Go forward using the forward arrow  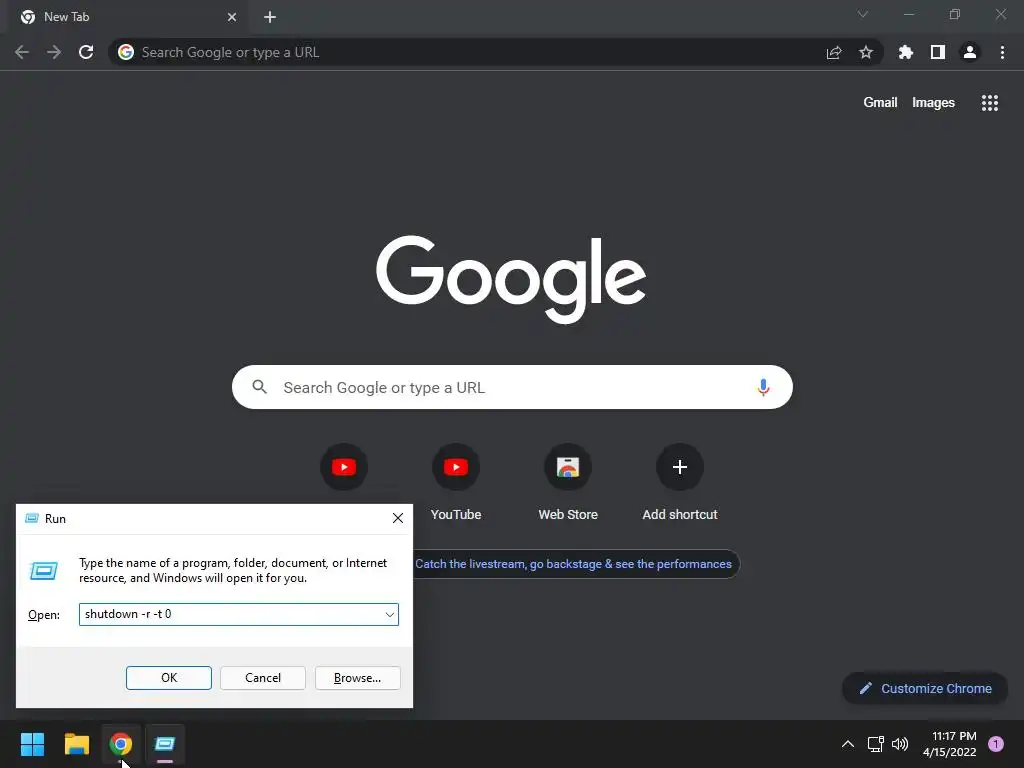54,52
